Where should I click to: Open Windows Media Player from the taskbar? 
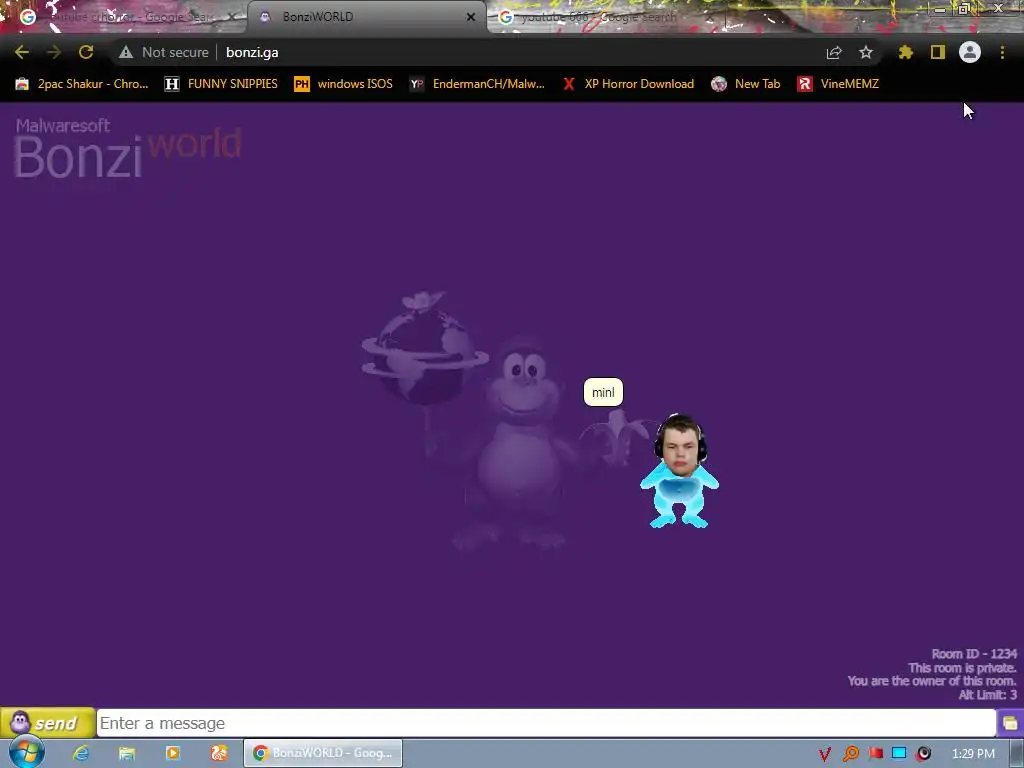point(172,753)
